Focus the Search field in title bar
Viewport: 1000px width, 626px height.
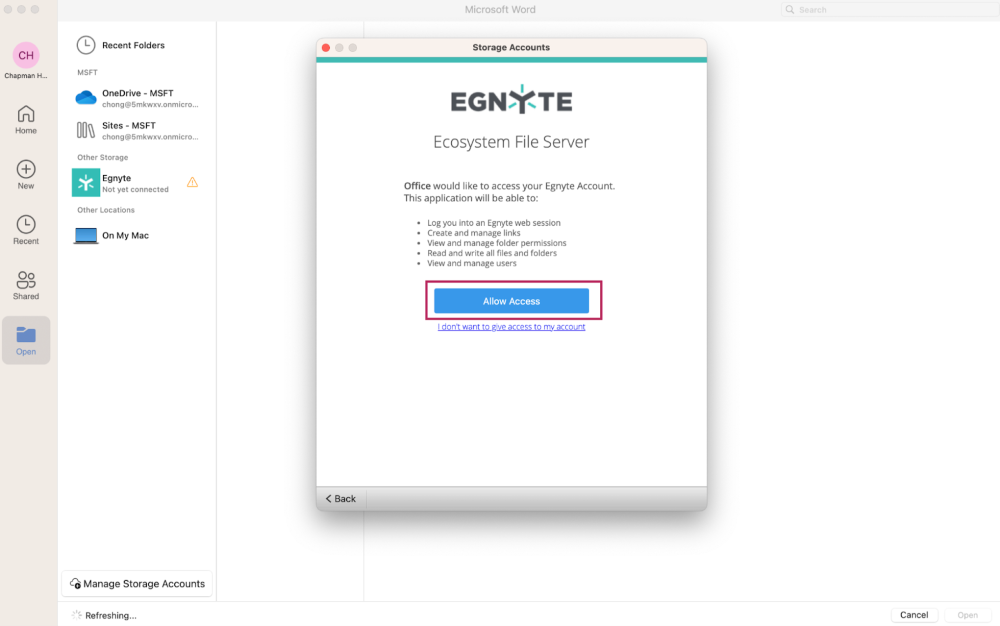pyautogui.click(x=890, y=10)
